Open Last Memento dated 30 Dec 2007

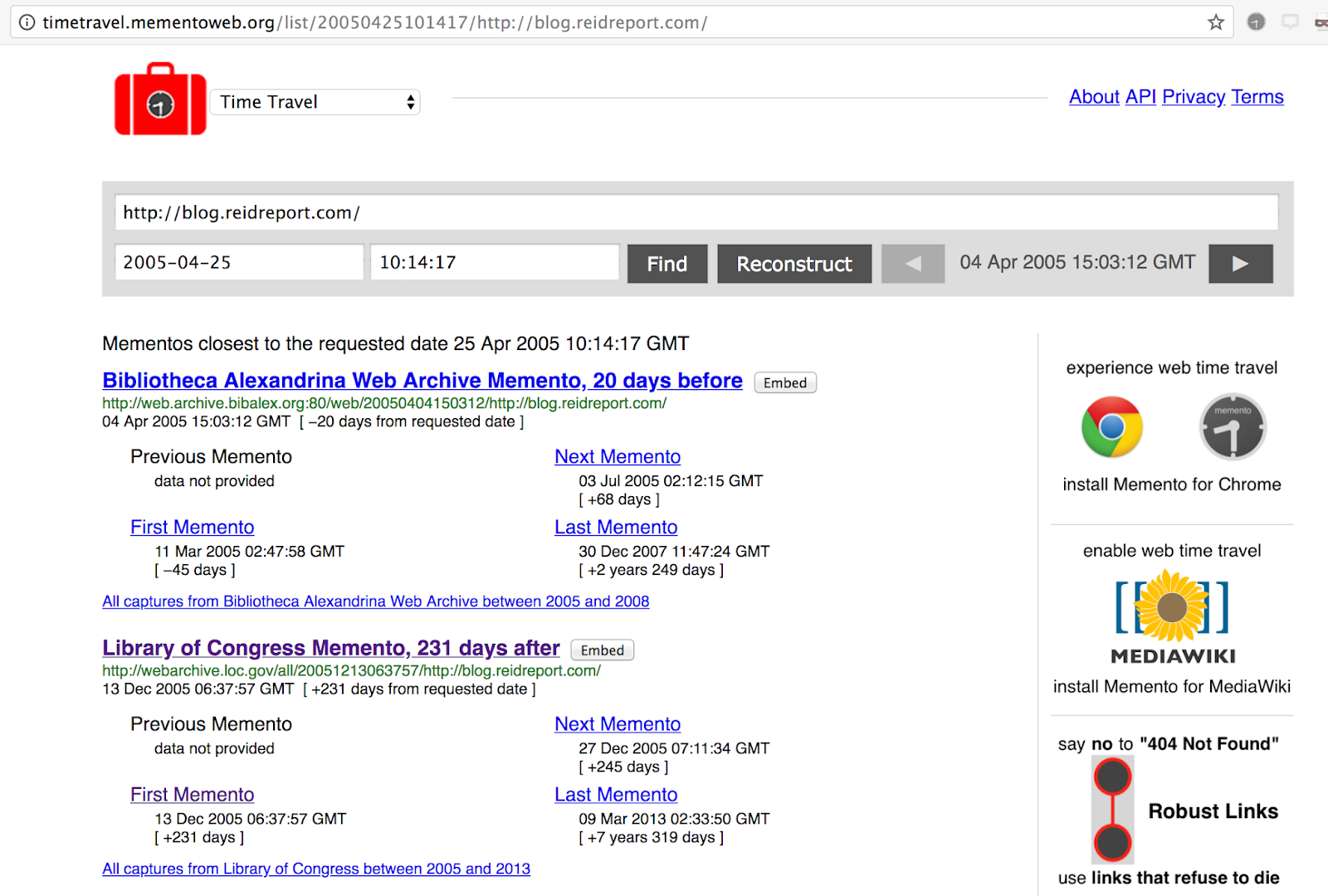(616, 527)
